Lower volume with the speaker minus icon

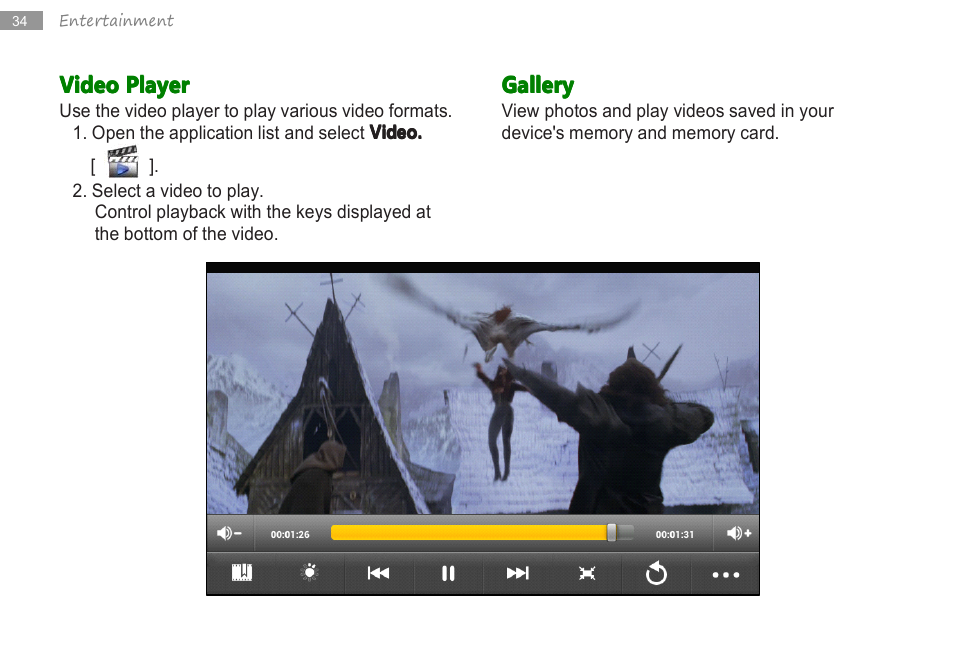pos(229,533)
